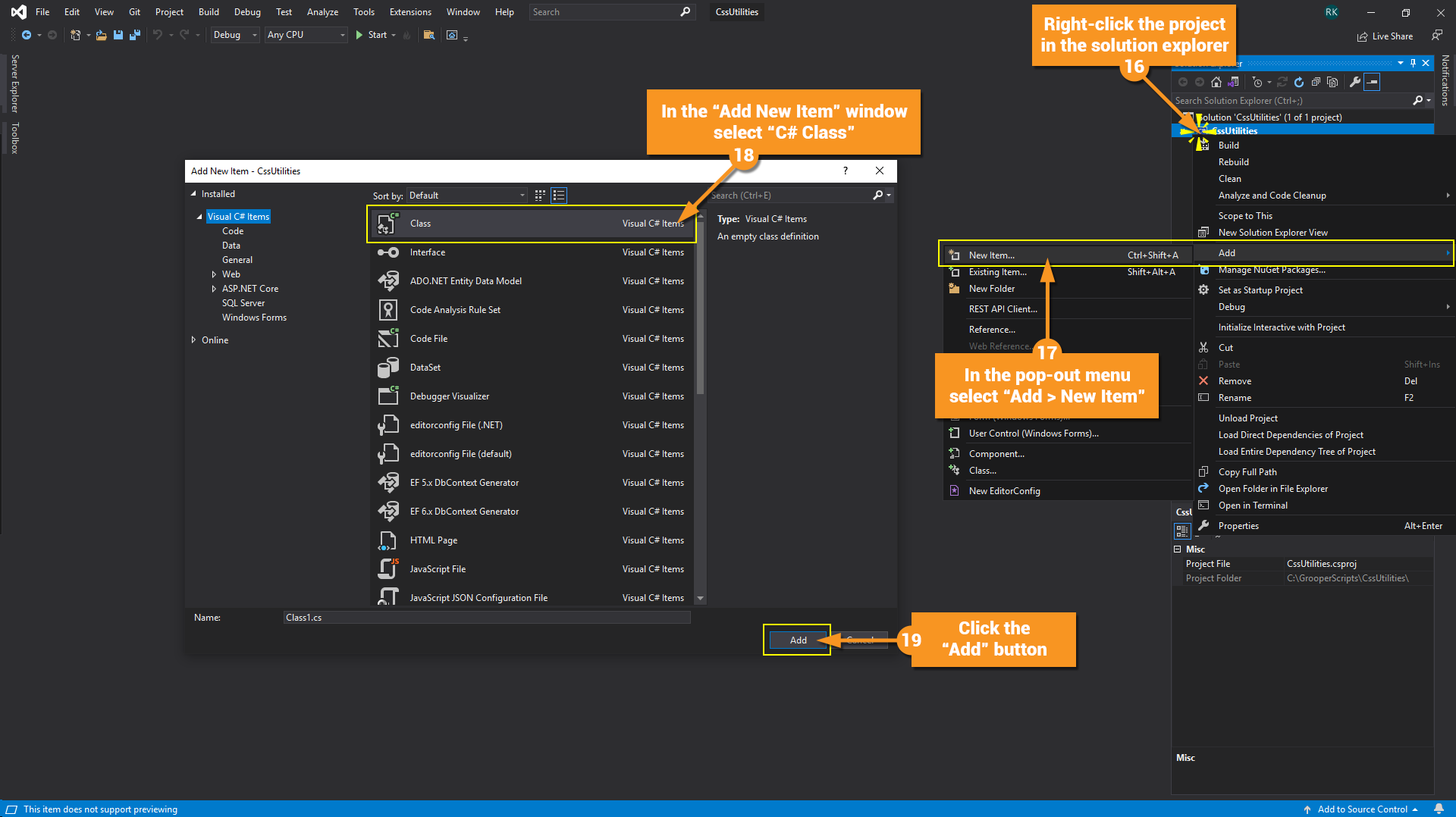Image resolution: width=1456 pixels, height=817 pixels.
Task: Expand the Online templates node
Action: 193,340
